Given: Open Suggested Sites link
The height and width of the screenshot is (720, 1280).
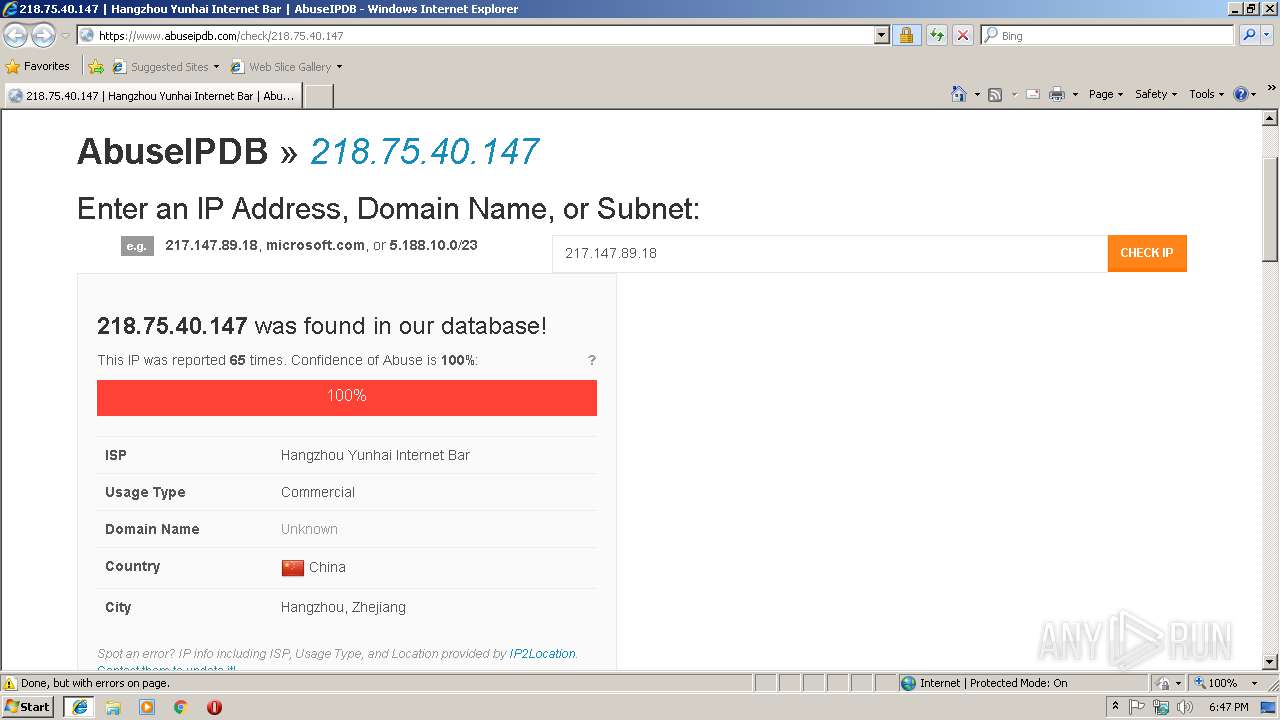Looking at the screenshot, I should tap(165, 67).
